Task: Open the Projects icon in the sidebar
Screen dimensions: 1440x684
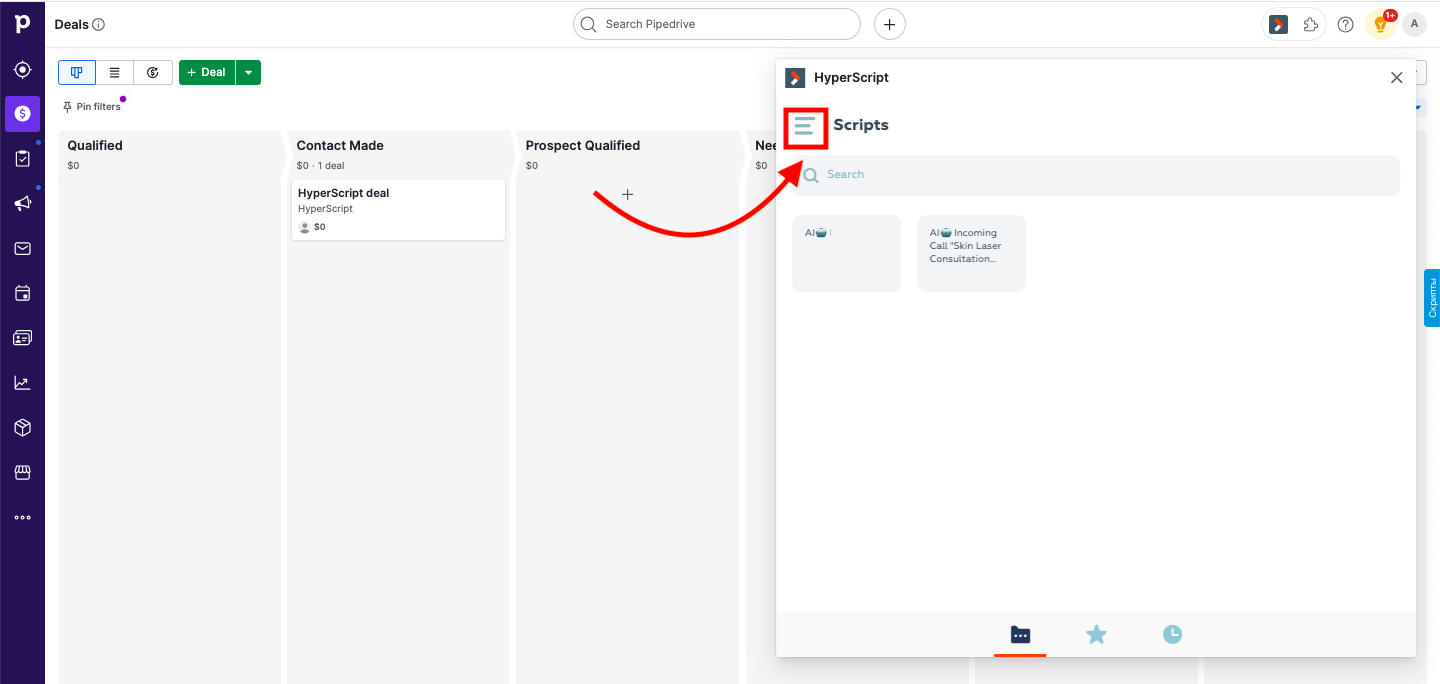Action: [22, 159]
